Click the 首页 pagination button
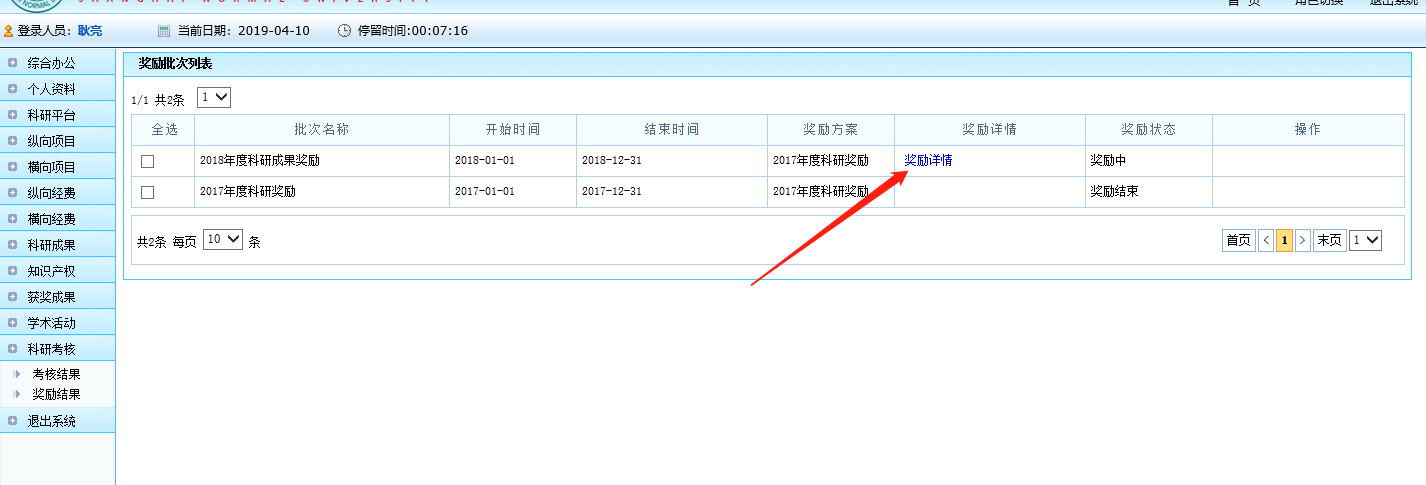 click(1238, 240)
